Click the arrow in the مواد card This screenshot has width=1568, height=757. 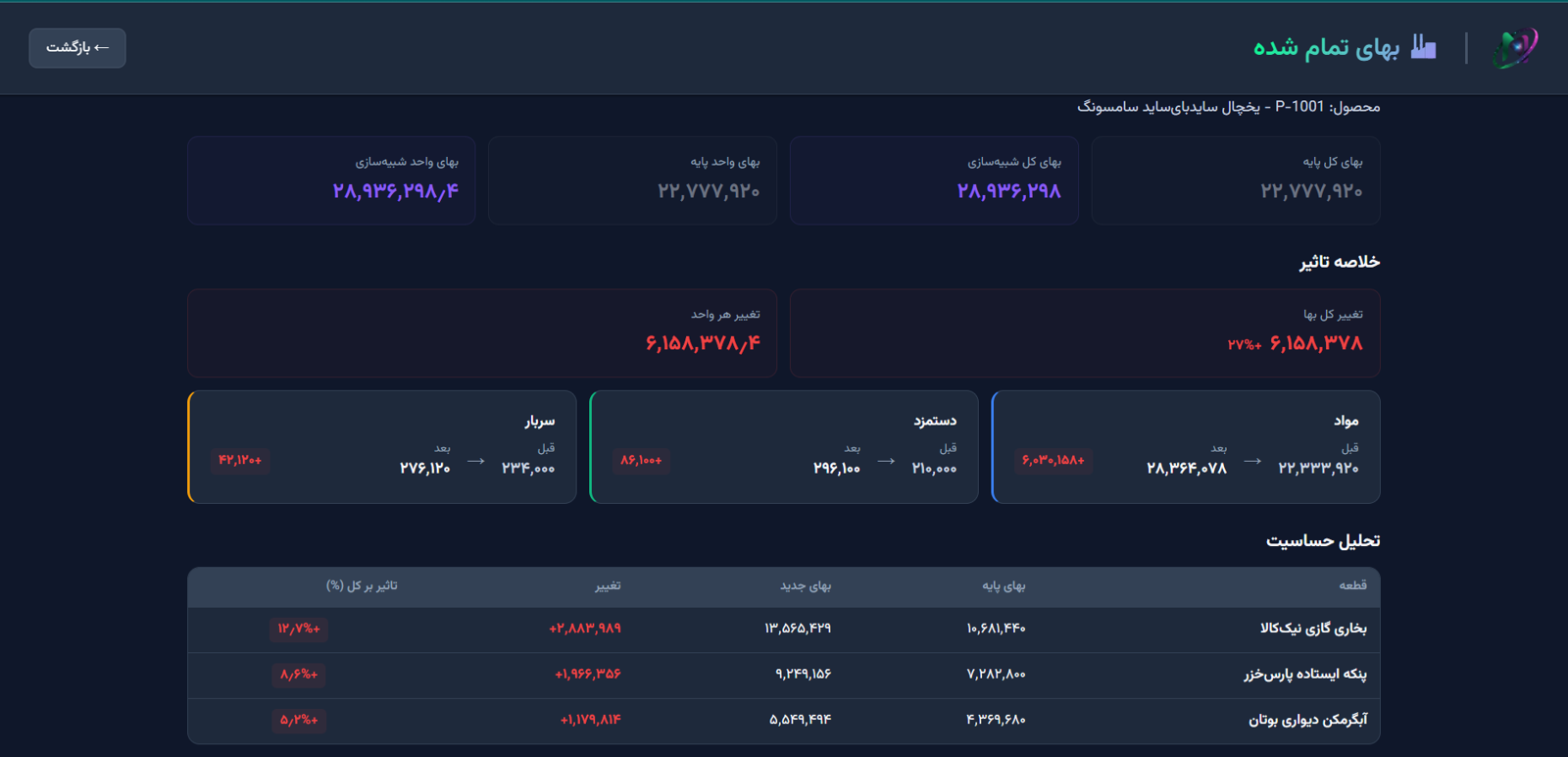point(1252,461)
